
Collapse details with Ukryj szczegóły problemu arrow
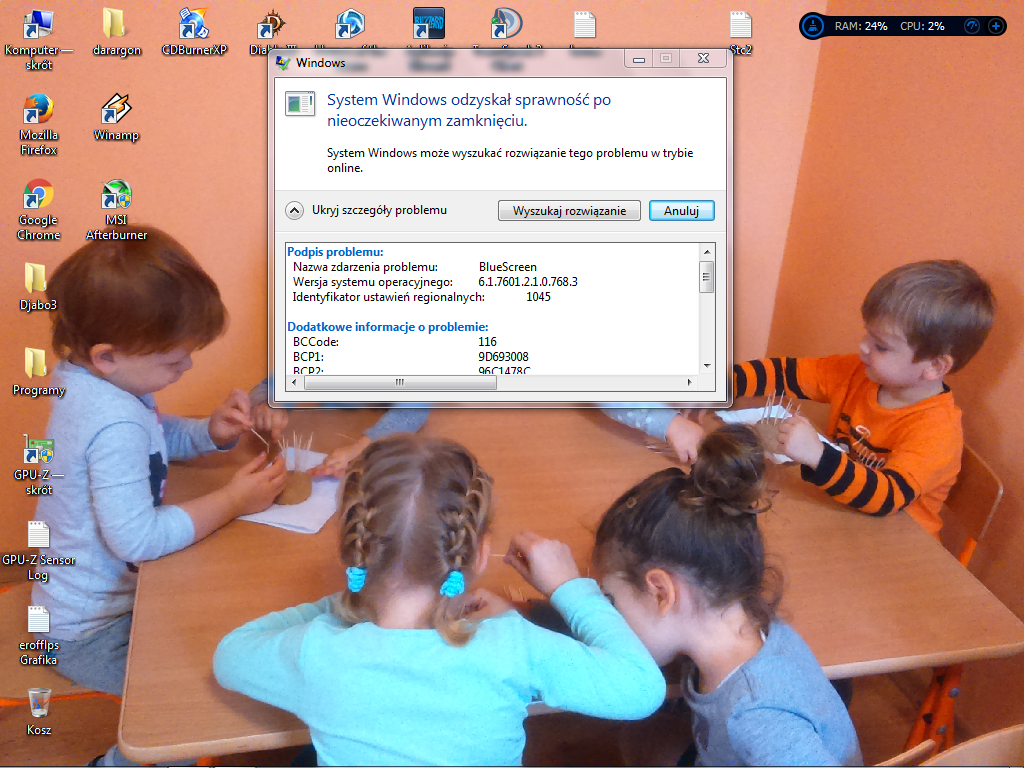[295, 210]
